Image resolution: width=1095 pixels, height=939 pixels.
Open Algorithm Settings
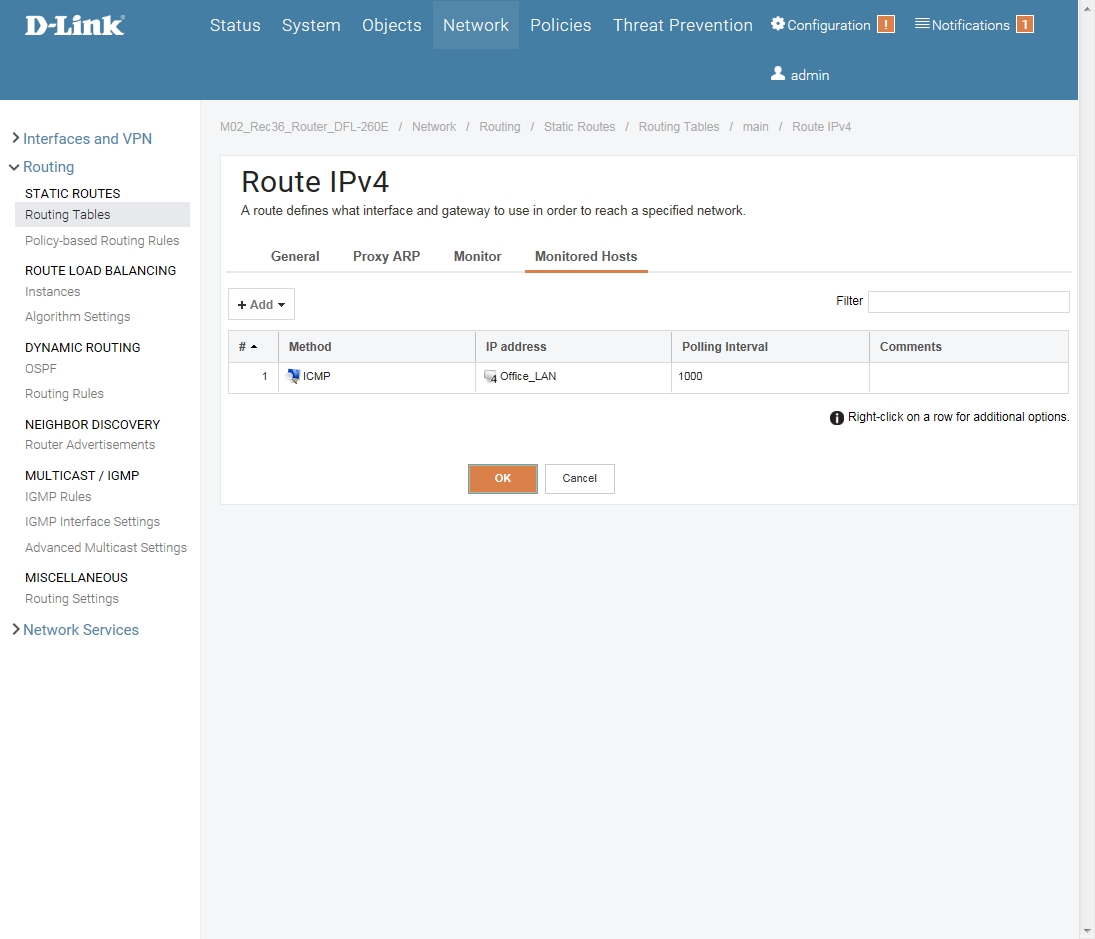pos(78,316)
